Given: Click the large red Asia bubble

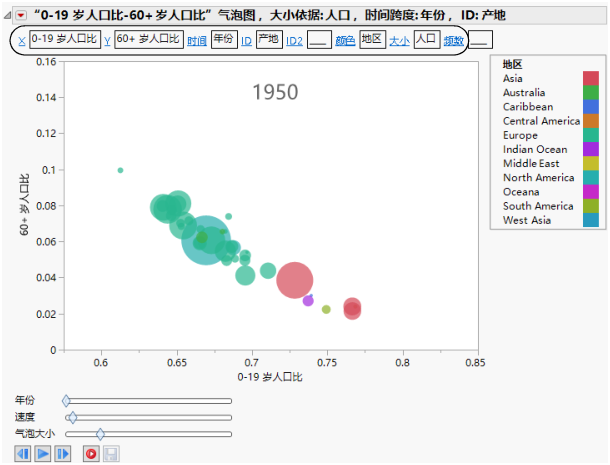Looking at the screenshot, I should 294,280.
